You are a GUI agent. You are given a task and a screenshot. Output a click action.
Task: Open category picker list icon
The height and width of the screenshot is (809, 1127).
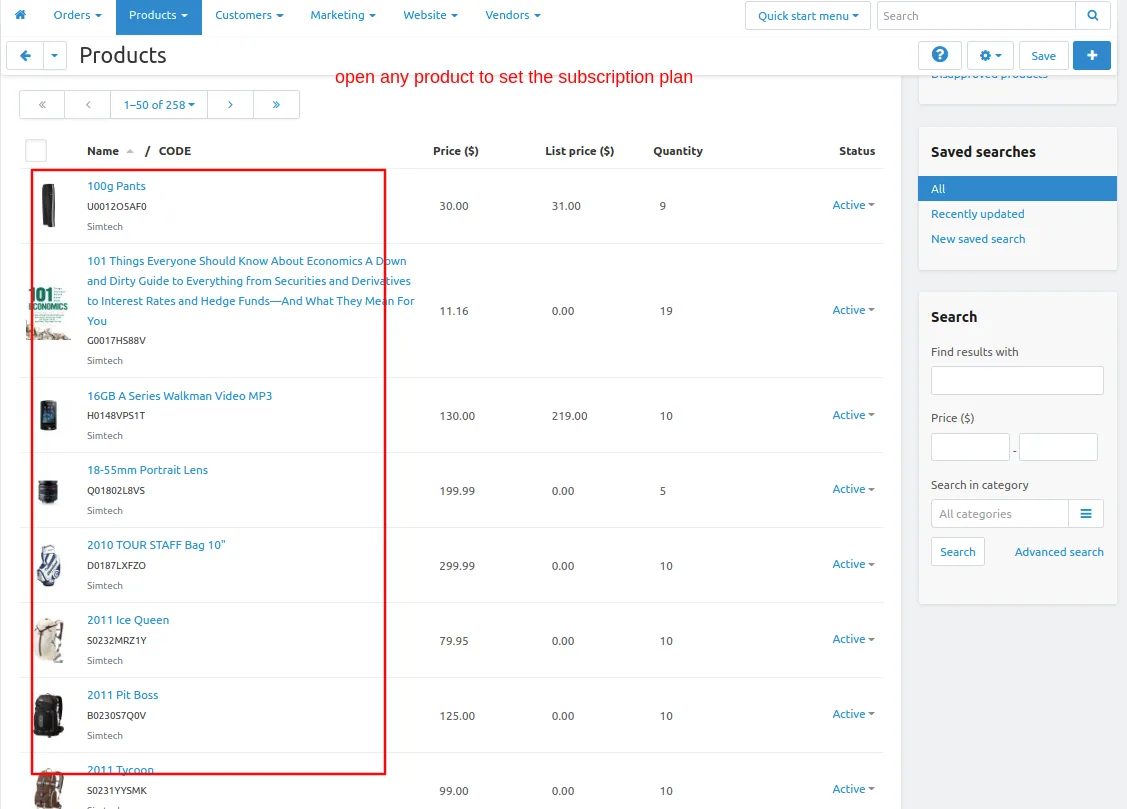[x=1085, y=514]
